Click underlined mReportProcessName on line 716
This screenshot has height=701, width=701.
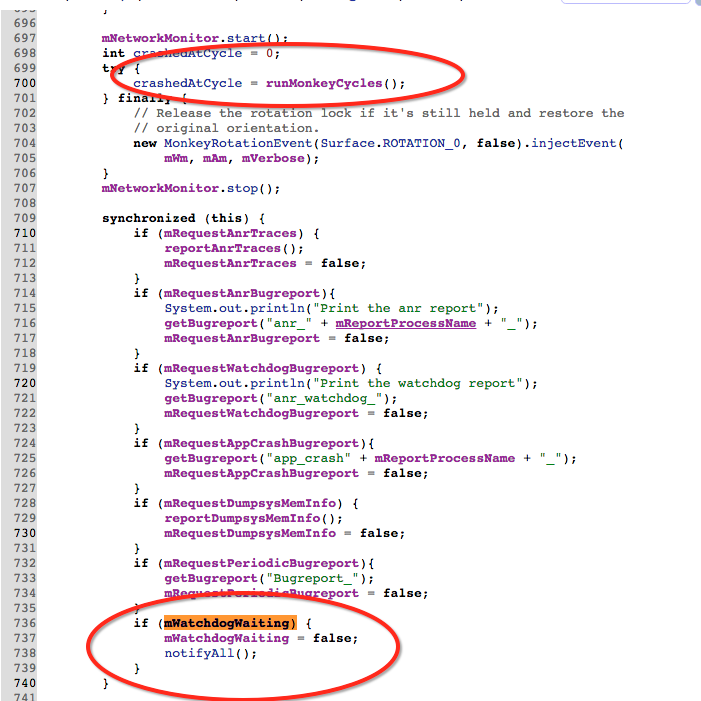click(406, 324)
